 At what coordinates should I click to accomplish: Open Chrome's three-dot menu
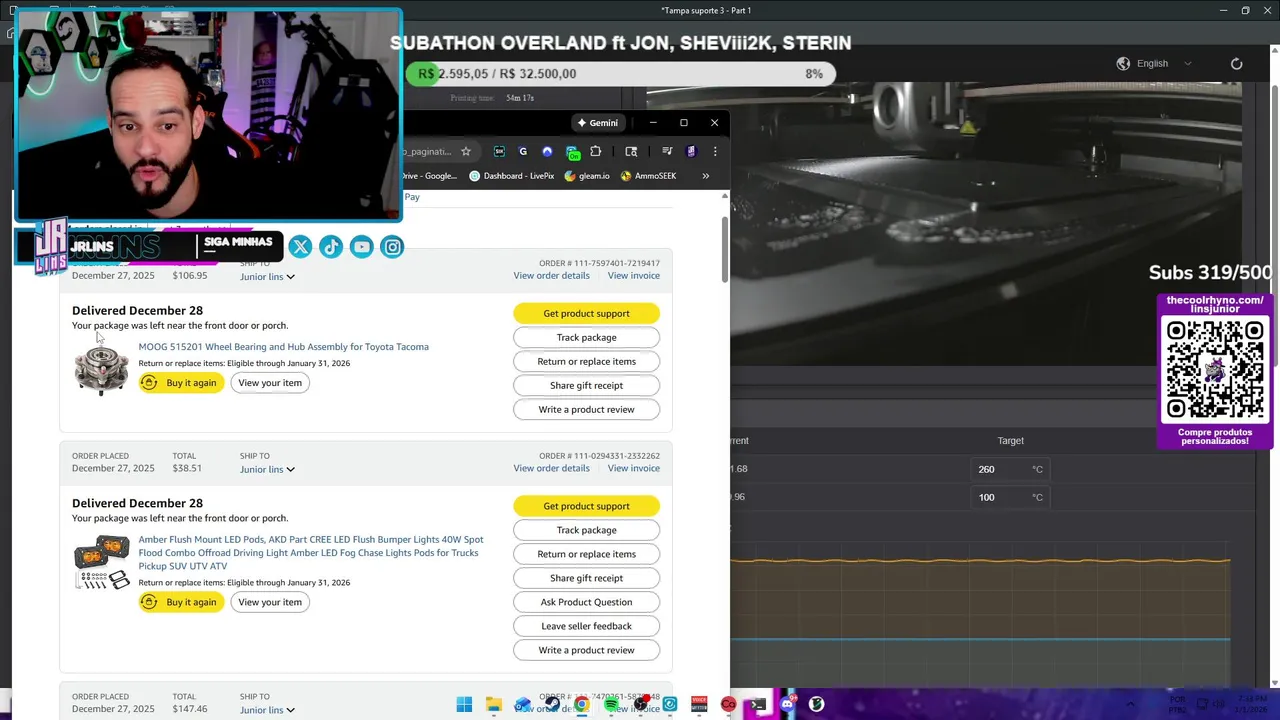[714, 151]
